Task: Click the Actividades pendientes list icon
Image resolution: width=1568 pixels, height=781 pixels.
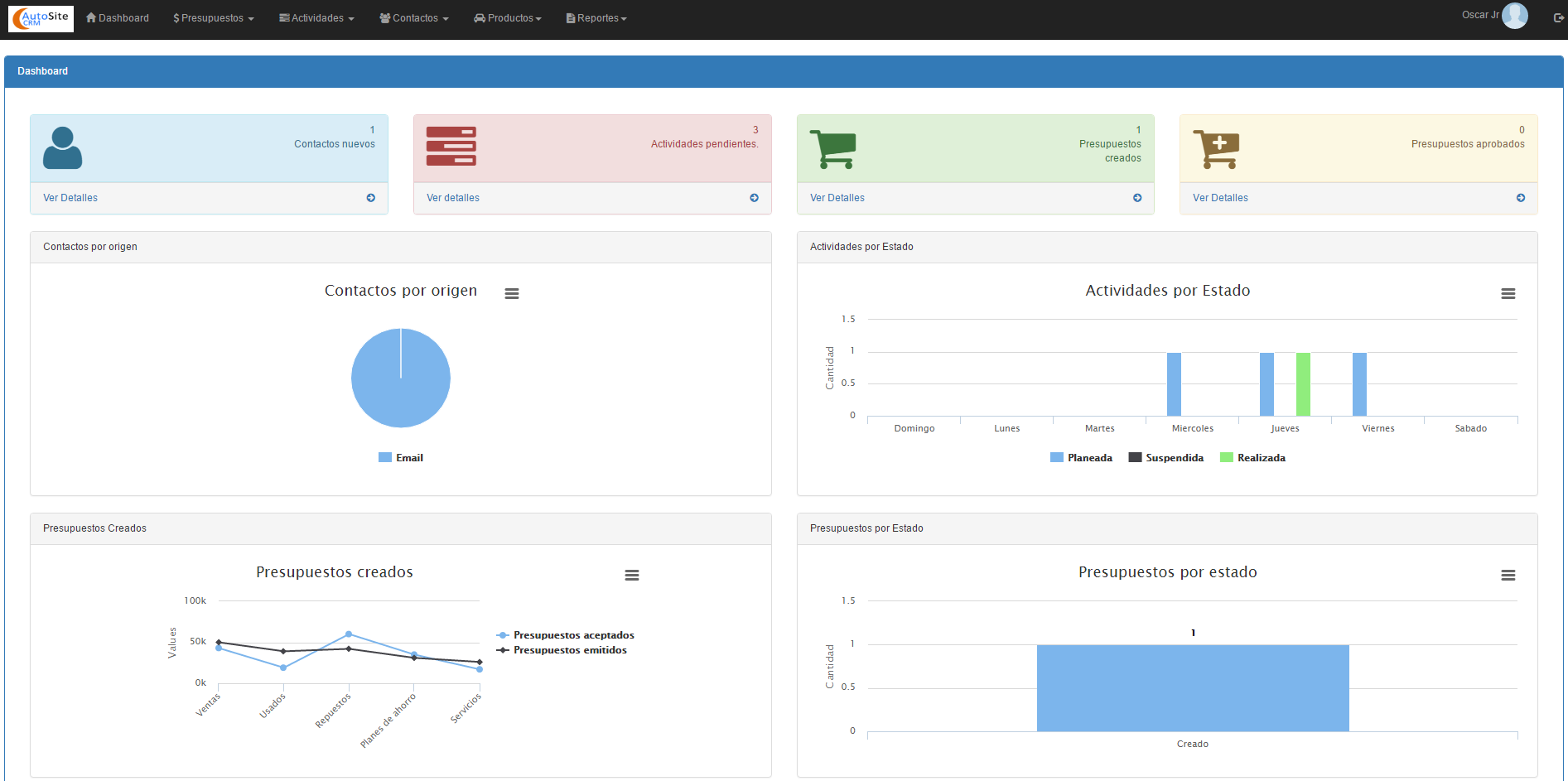Action: point(451,147)
